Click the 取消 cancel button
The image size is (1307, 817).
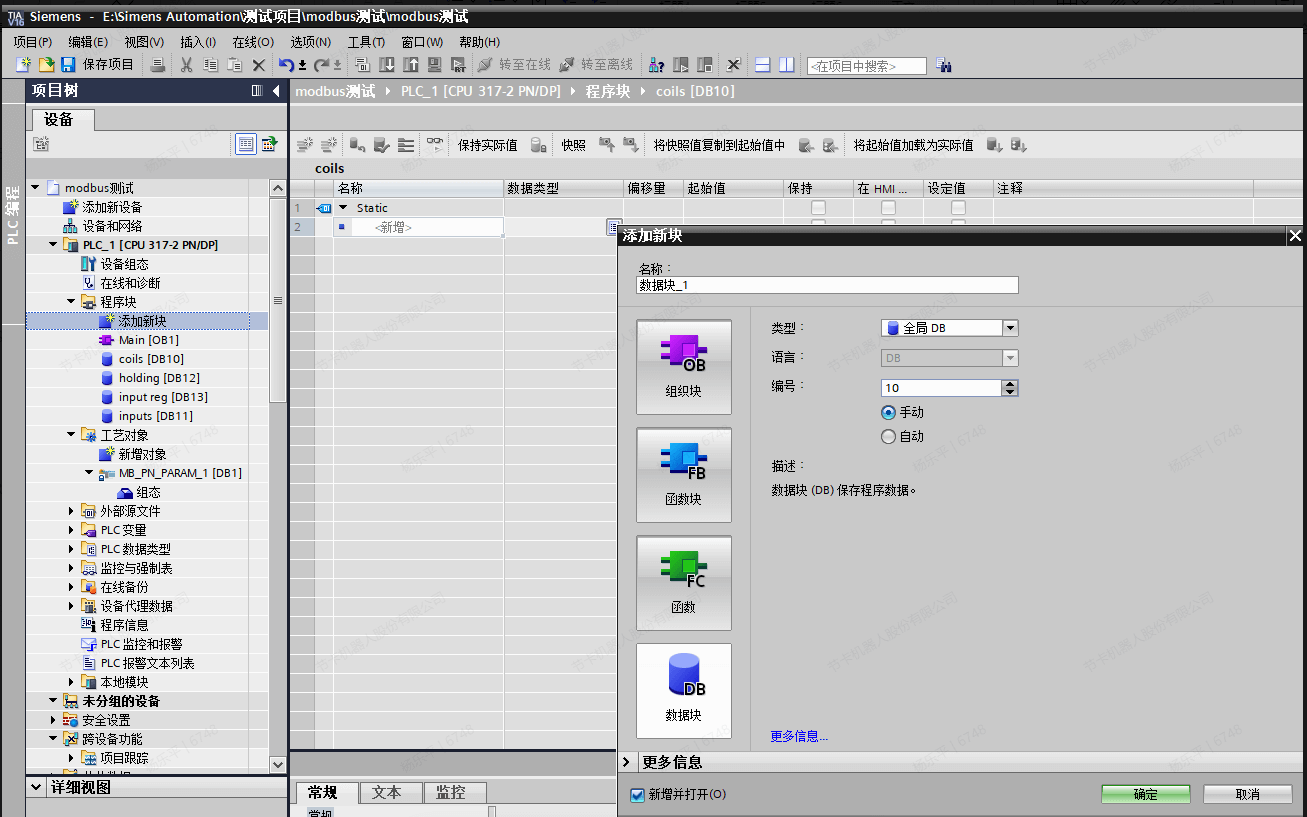tap(1248, 794)
